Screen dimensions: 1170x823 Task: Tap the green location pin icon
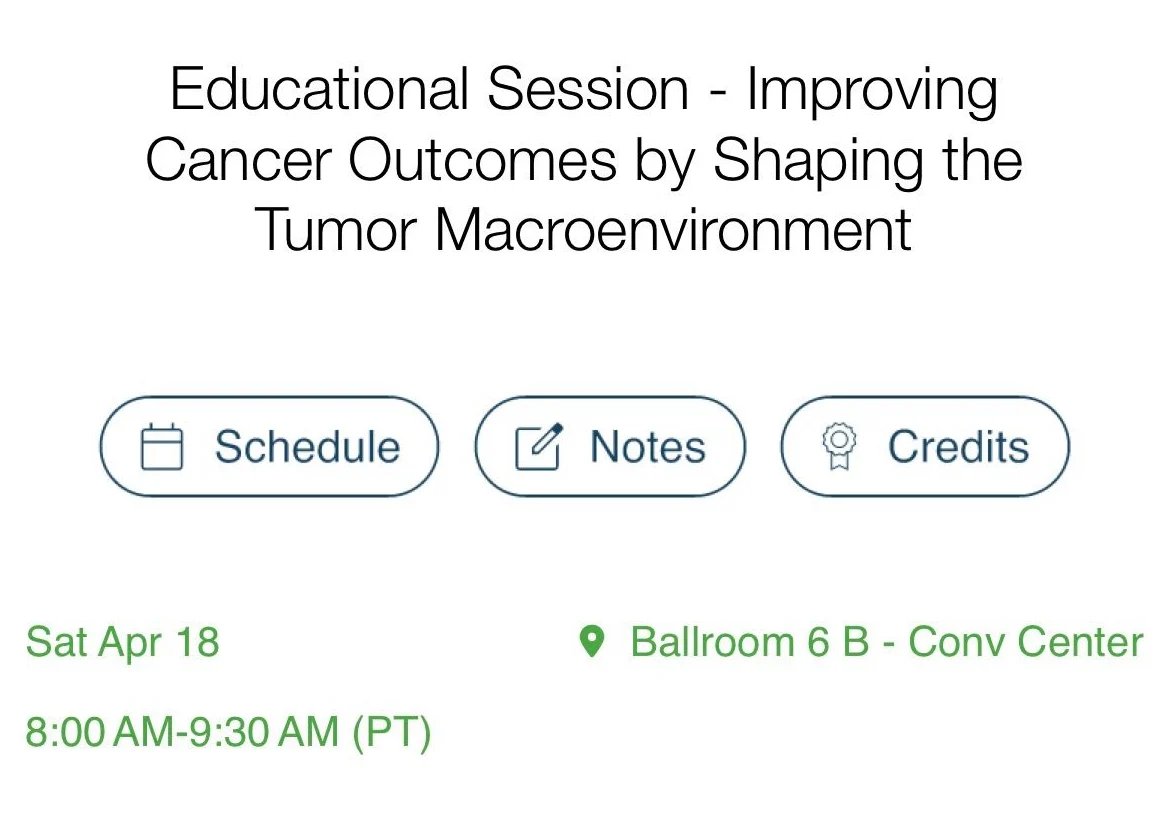[593, 641]
